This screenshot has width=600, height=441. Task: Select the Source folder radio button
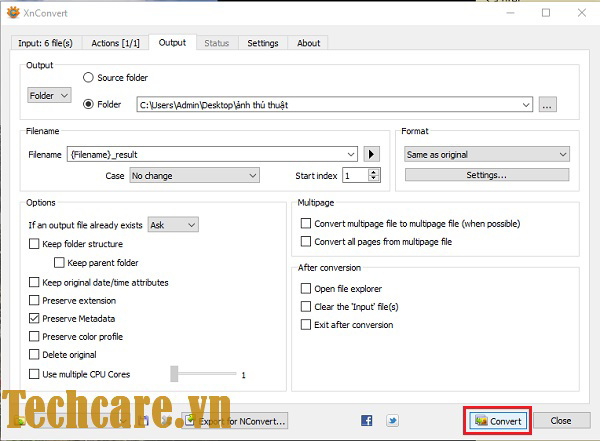[88, 77]
